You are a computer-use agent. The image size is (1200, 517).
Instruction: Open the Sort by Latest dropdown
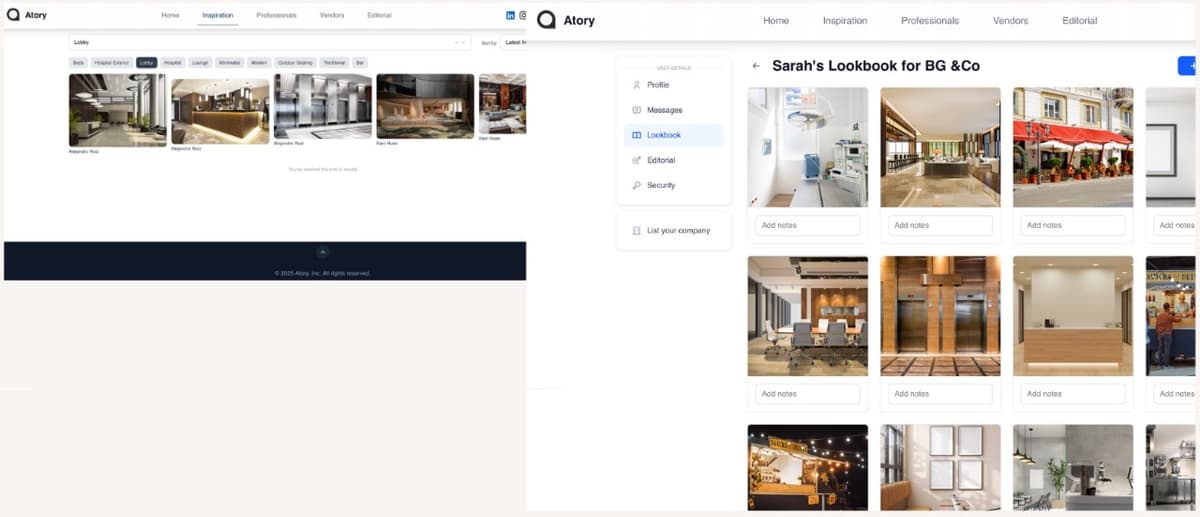pos(514,43)
